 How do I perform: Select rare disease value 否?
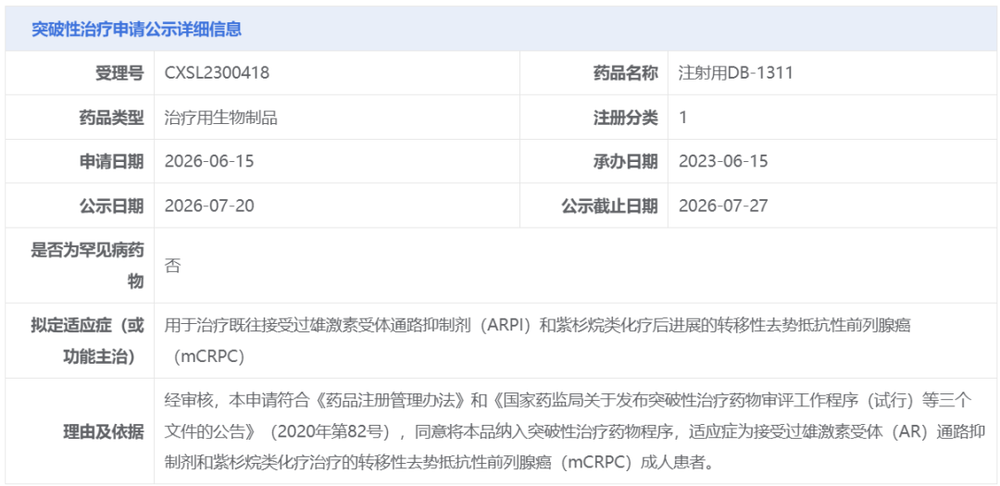click(172, 265)
